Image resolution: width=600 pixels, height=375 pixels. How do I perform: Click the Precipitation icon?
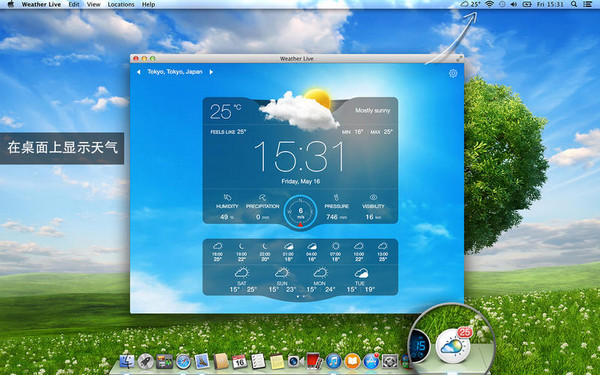click(x=262, y=197)
